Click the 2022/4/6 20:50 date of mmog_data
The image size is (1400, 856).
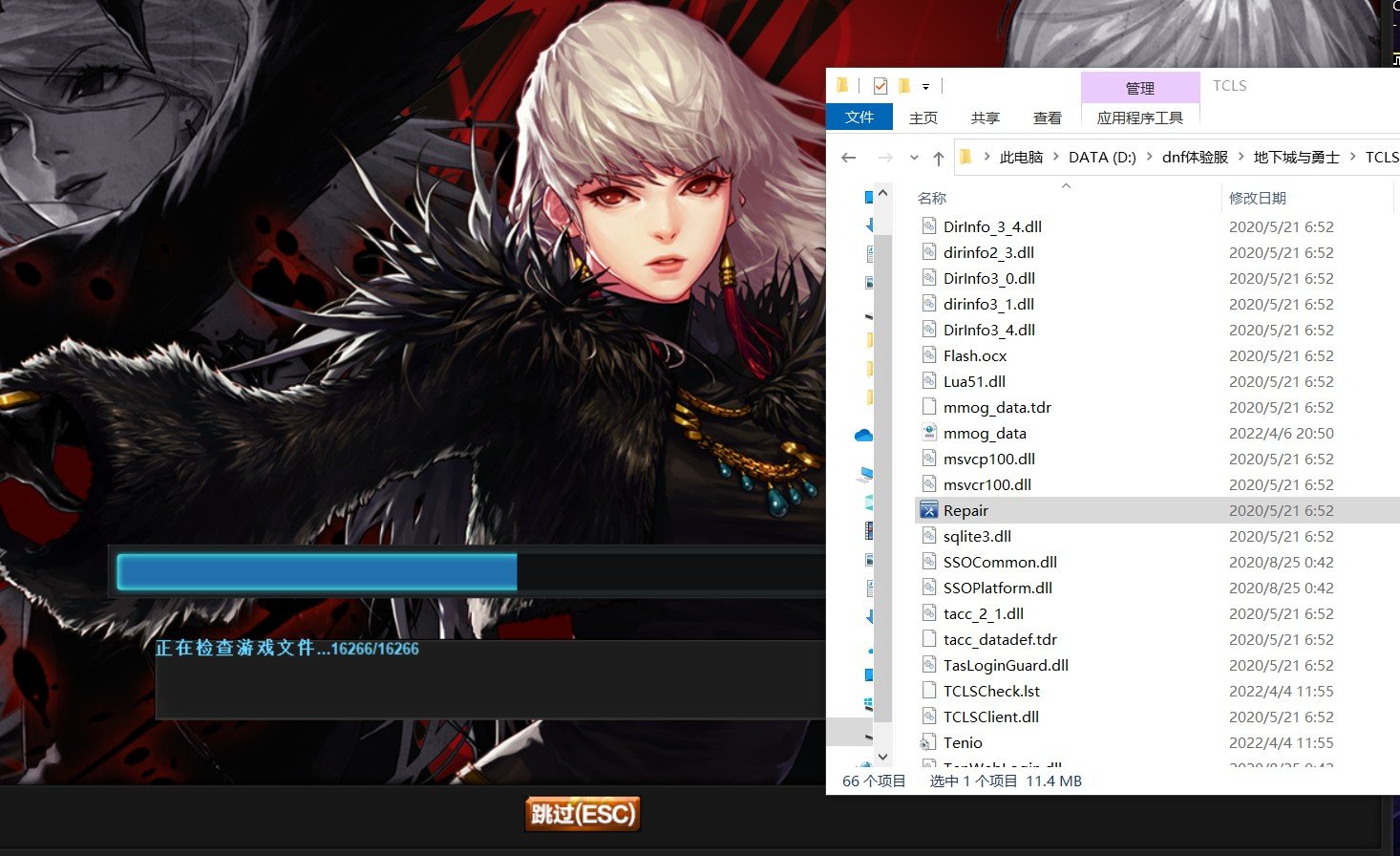click(x=1282, y=433)
